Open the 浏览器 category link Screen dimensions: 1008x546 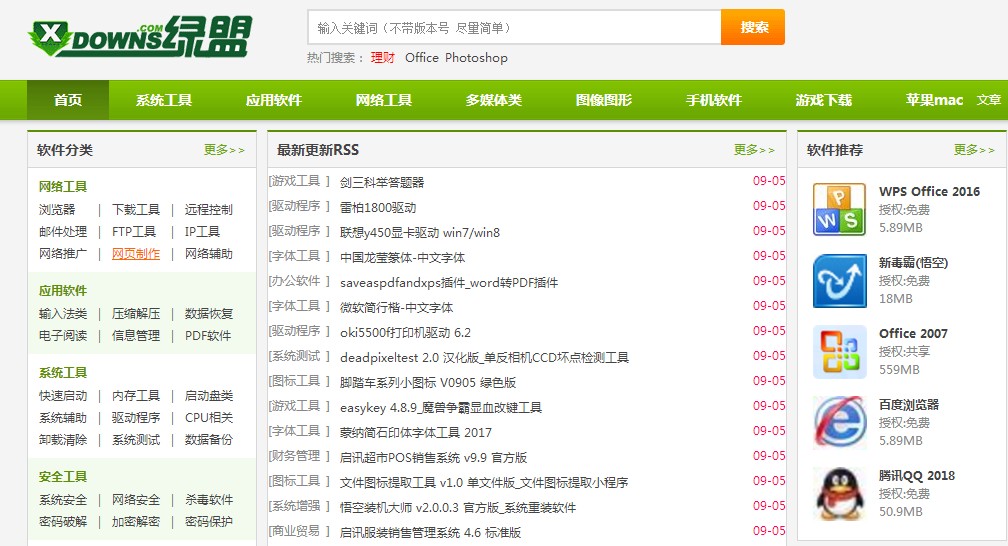(x=57, y=210)
